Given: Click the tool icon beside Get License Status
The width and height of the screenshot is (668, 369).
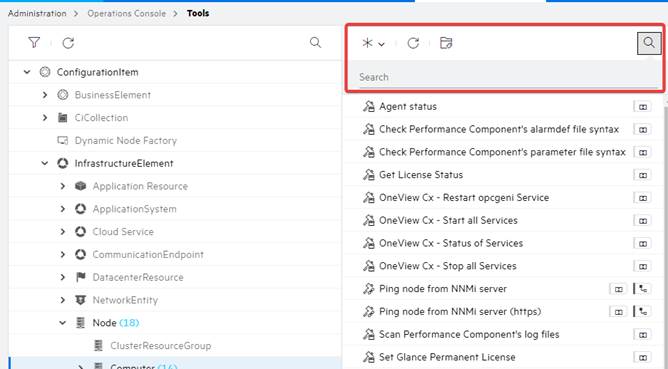Looking at the screenshot, I should 369,175.
